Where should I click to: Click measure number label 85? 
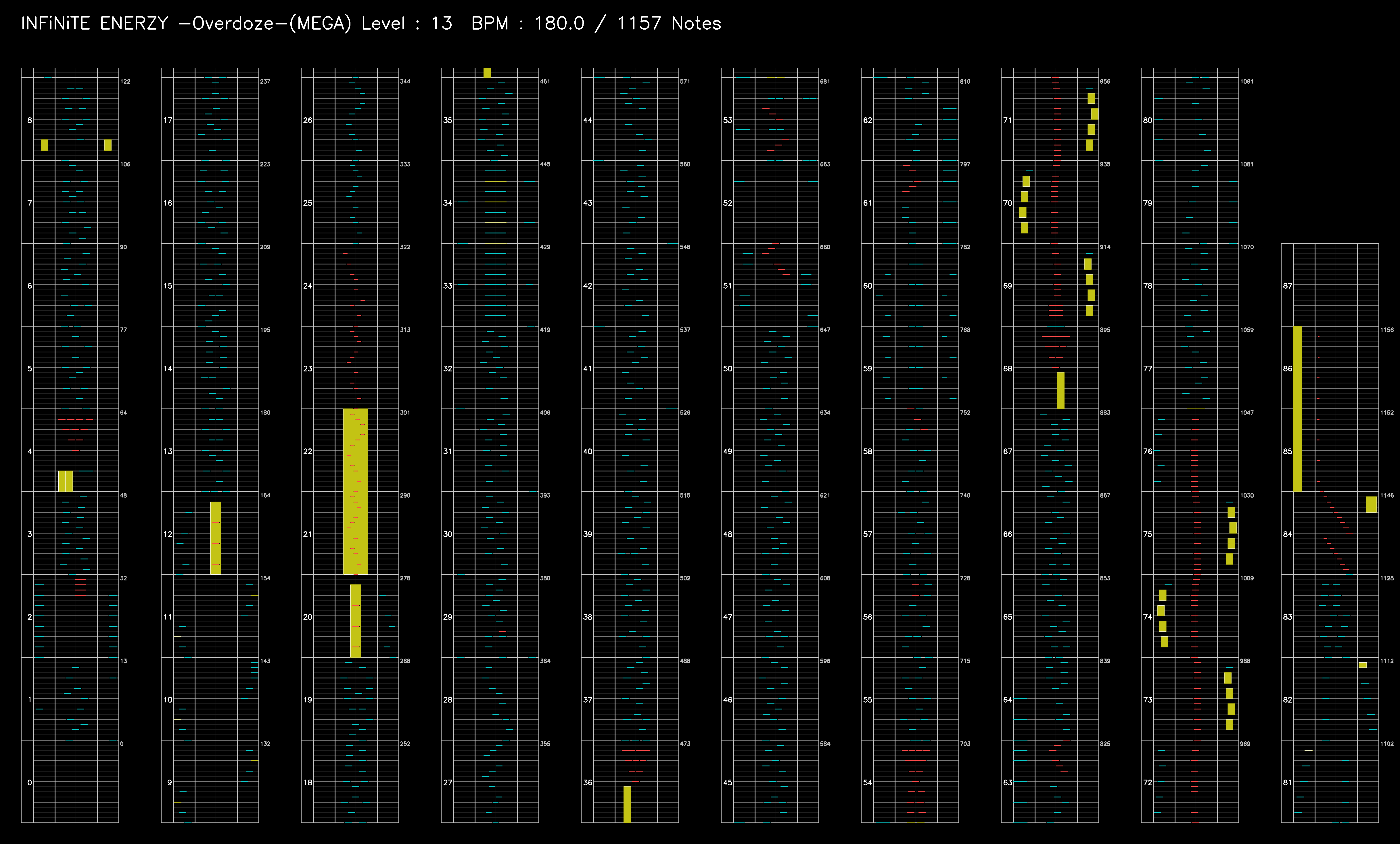[1288, 451]
